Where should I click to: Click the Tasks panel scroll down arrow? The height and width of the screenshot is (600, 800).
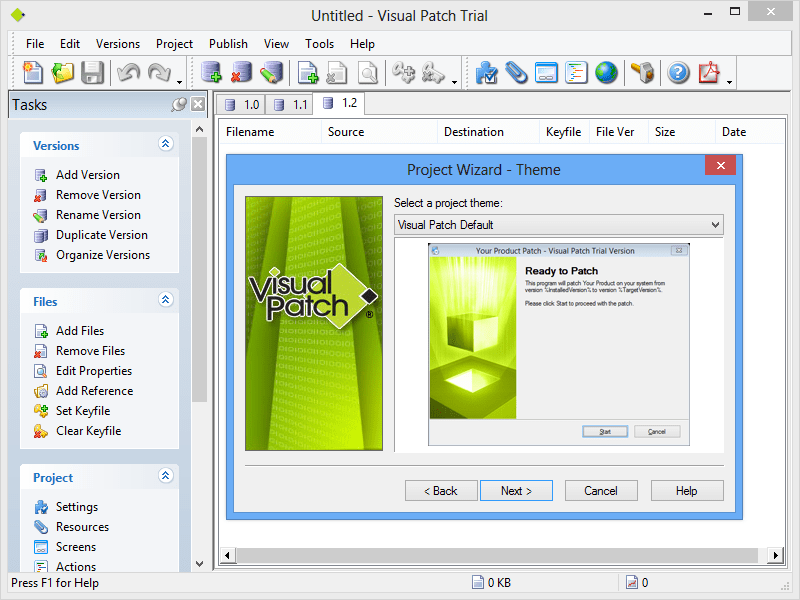(199, 564)
